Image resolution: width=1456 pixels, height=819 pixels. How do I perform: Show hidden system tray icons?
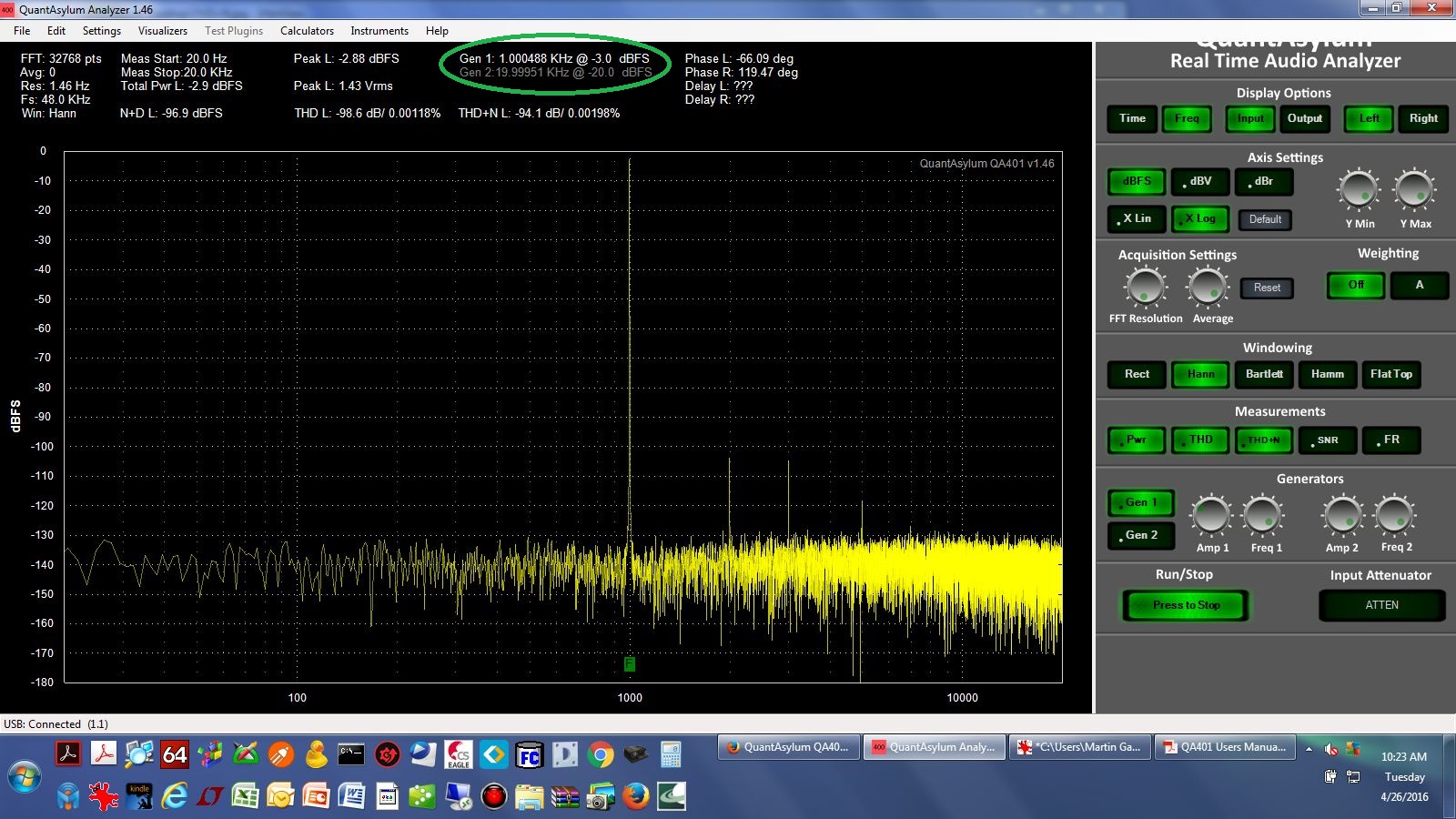tap(1309, 749)
